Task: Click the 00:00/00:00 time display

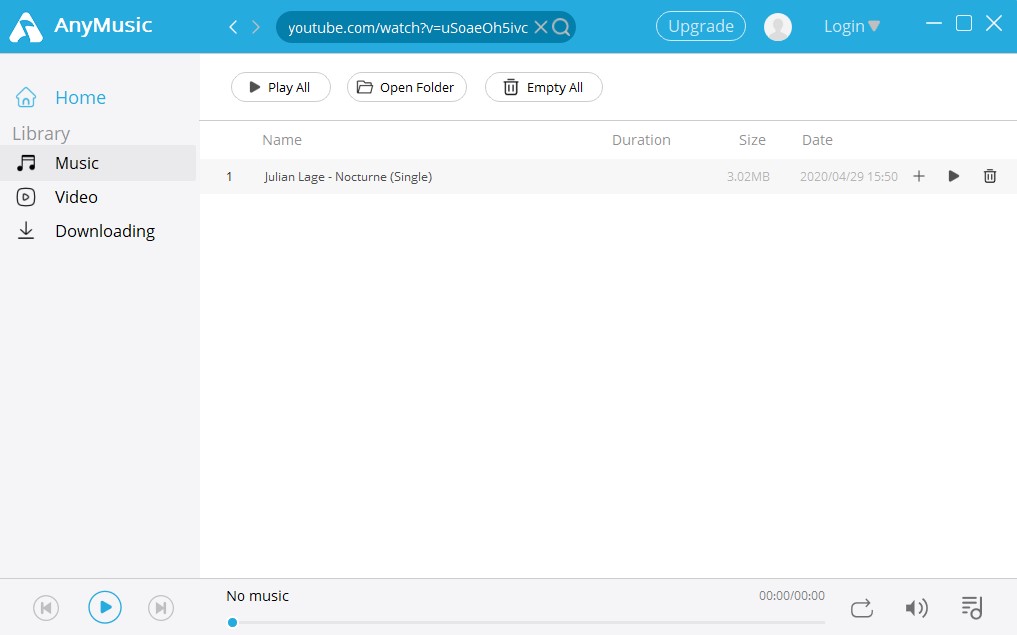Action: (x=792, y=595)
